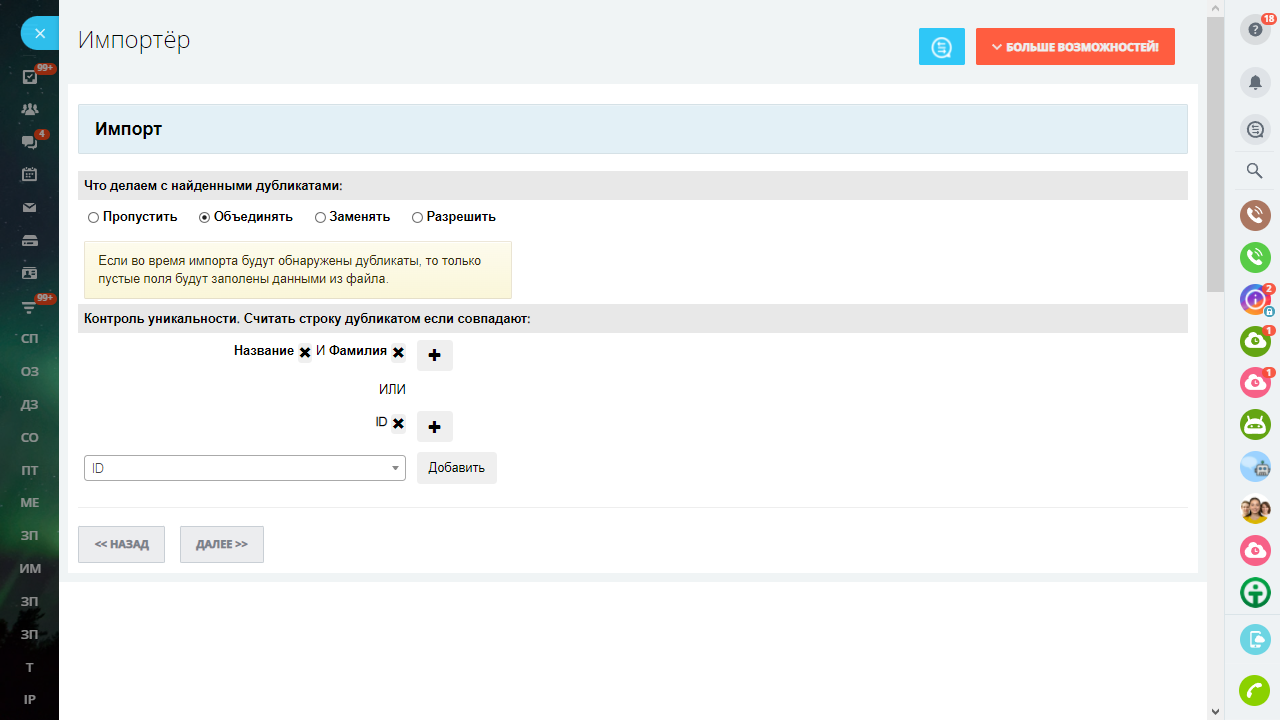
Task: Open the tasks icon in left sidebar
Action: 30,77
